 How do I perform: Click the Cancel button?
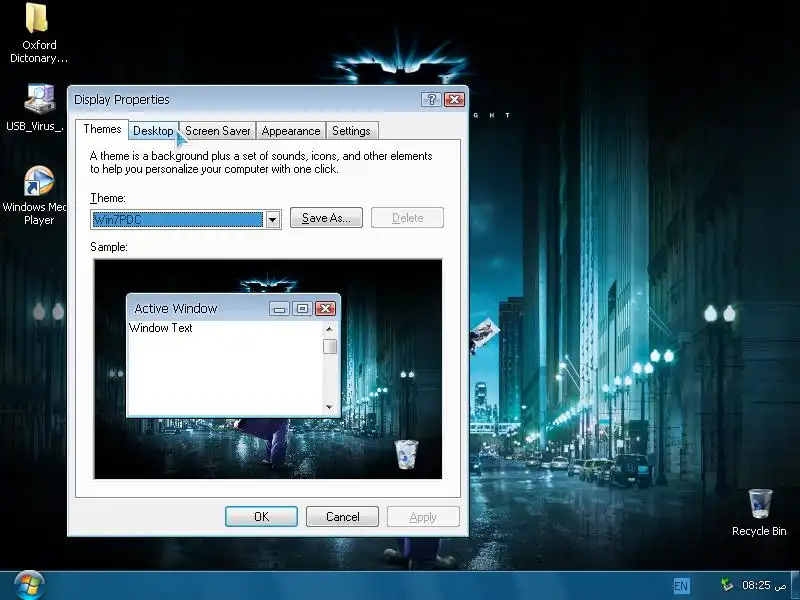pyautogui.click(x=342, y=517)
